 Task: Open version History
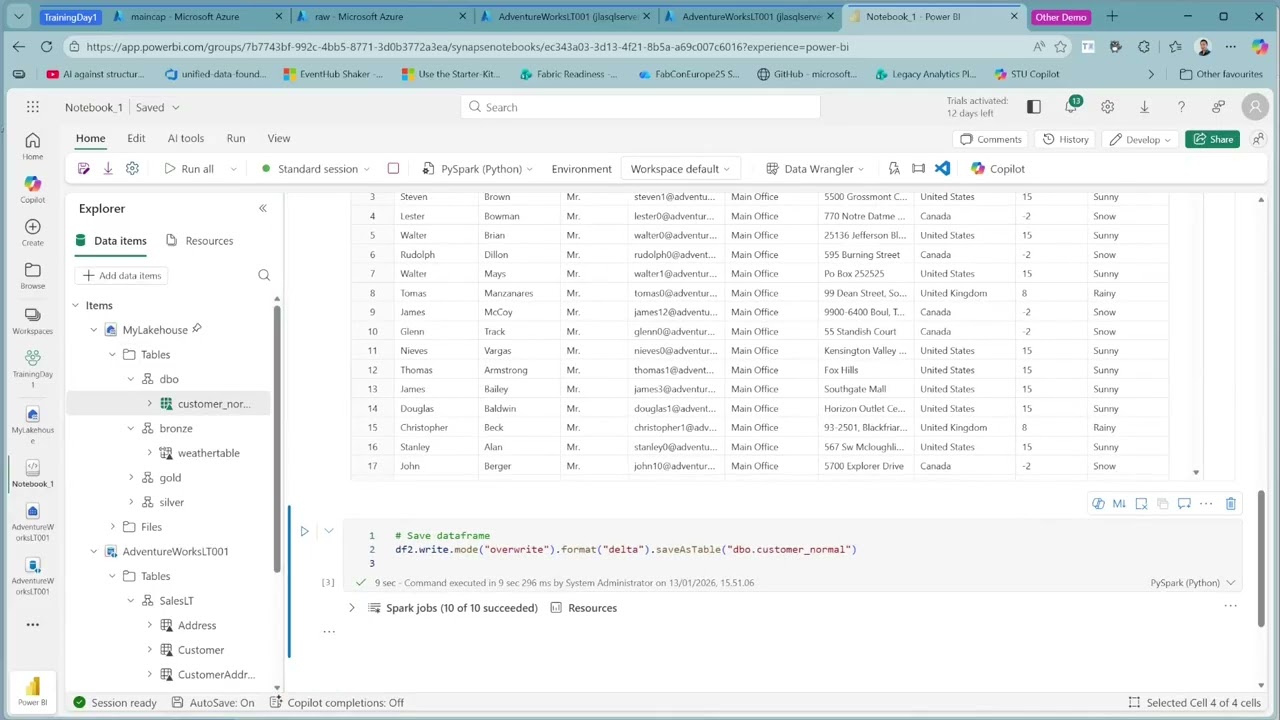1065,139
